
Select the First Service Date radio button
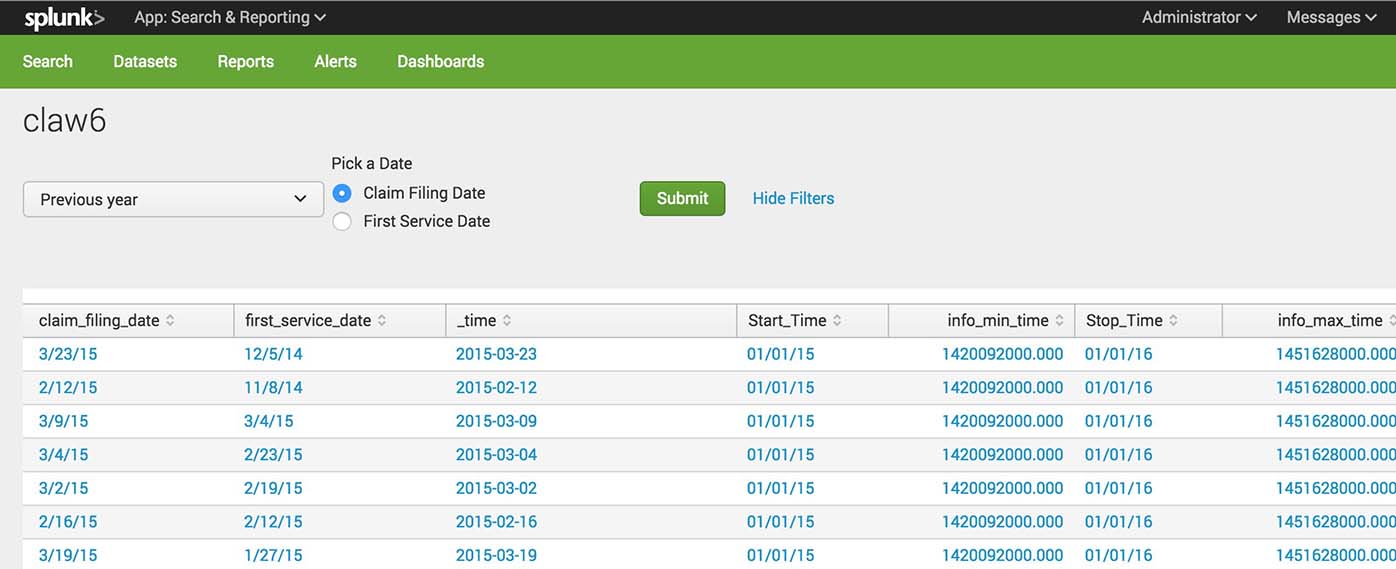pyautogui.click(x=342, y=221)
